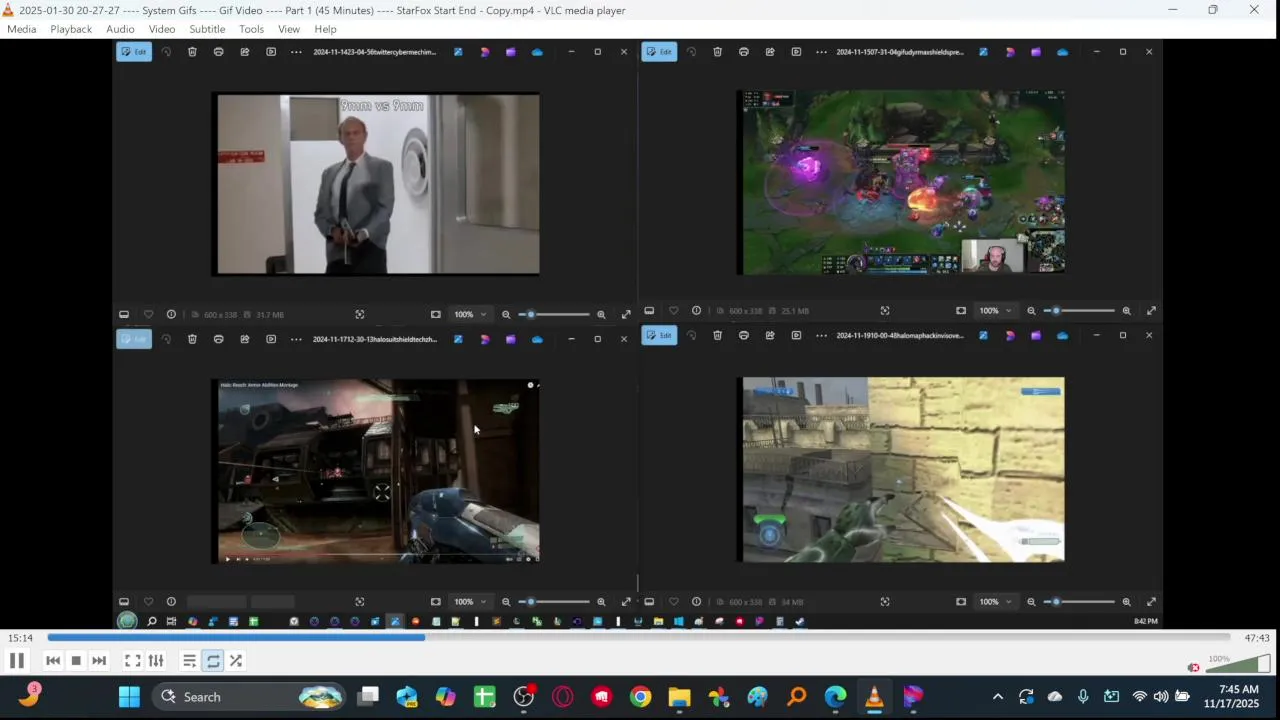Open the Help menu
Viewport: 1280px width, 720px height.
325,29
